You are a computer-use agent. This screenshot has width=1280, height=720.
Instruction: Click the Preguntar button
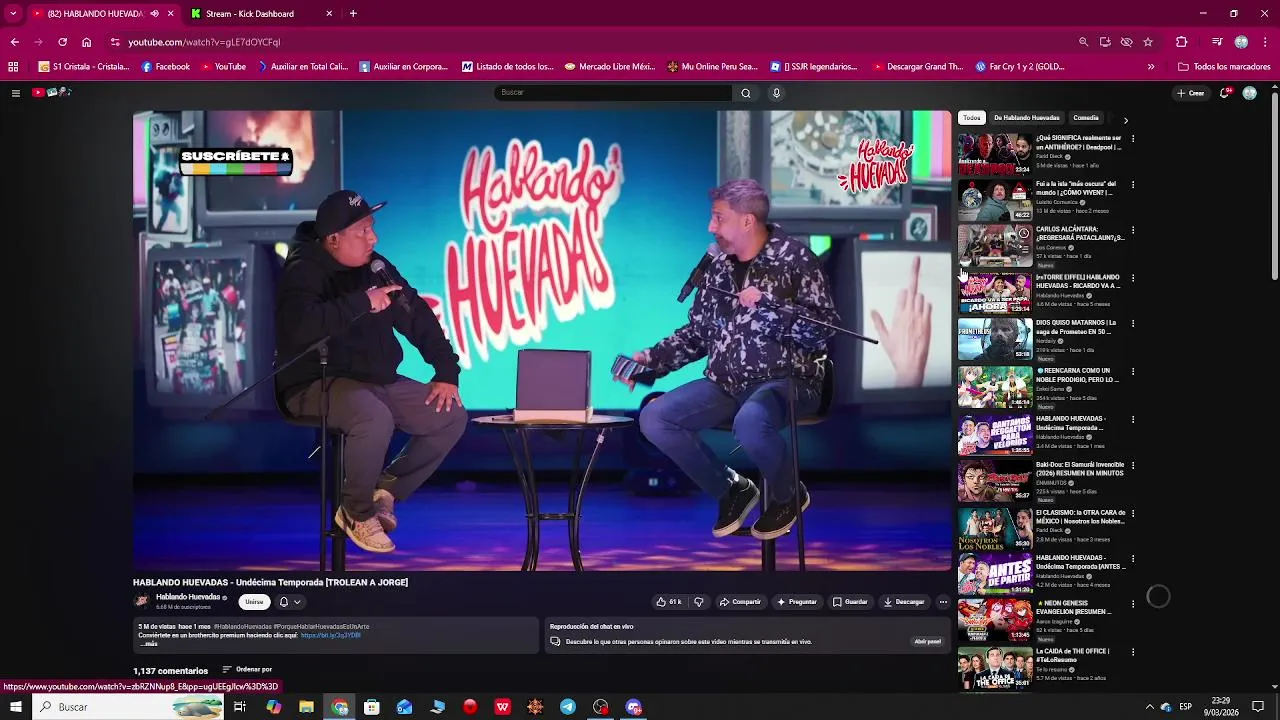[797, 602]
